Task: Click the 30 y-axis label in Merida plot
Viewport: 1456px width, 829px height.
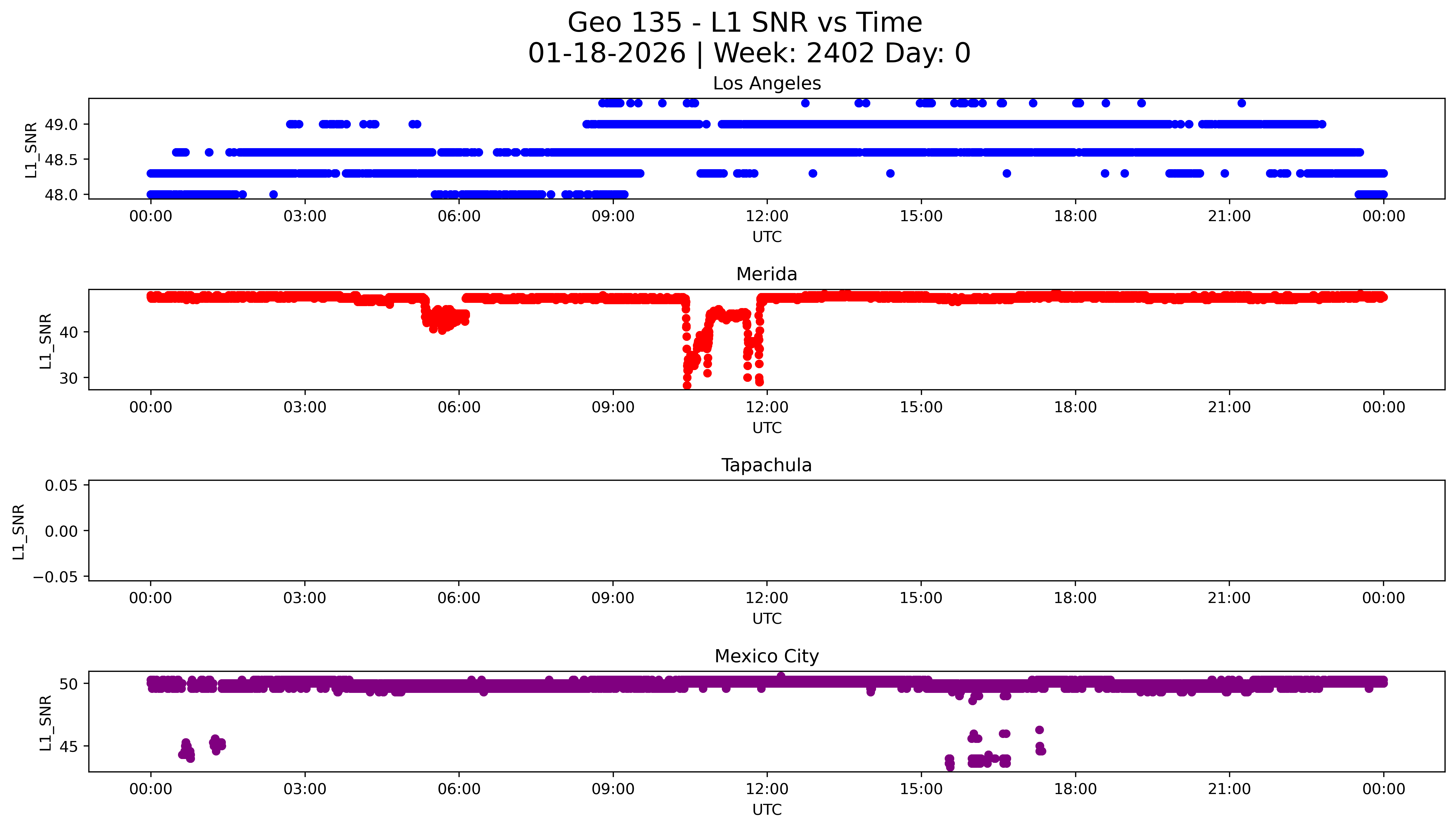Action: point(68,378)
